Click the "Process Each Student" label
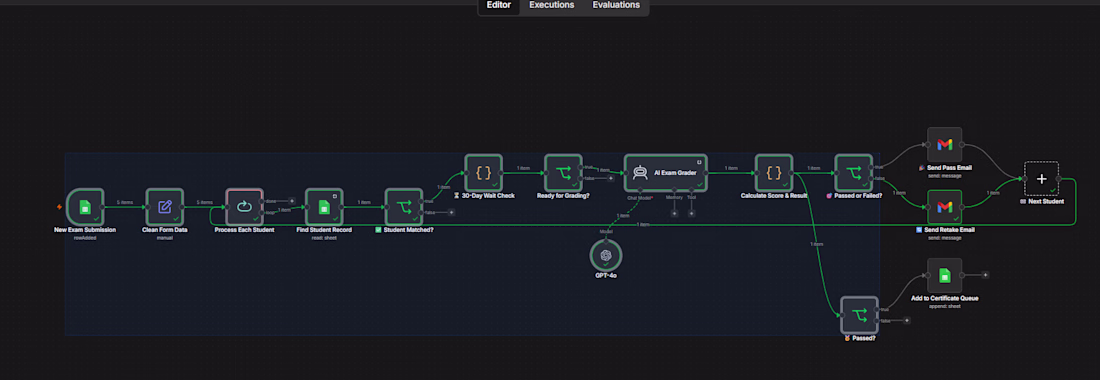1100x380 pixels. [x=244, y=230]
